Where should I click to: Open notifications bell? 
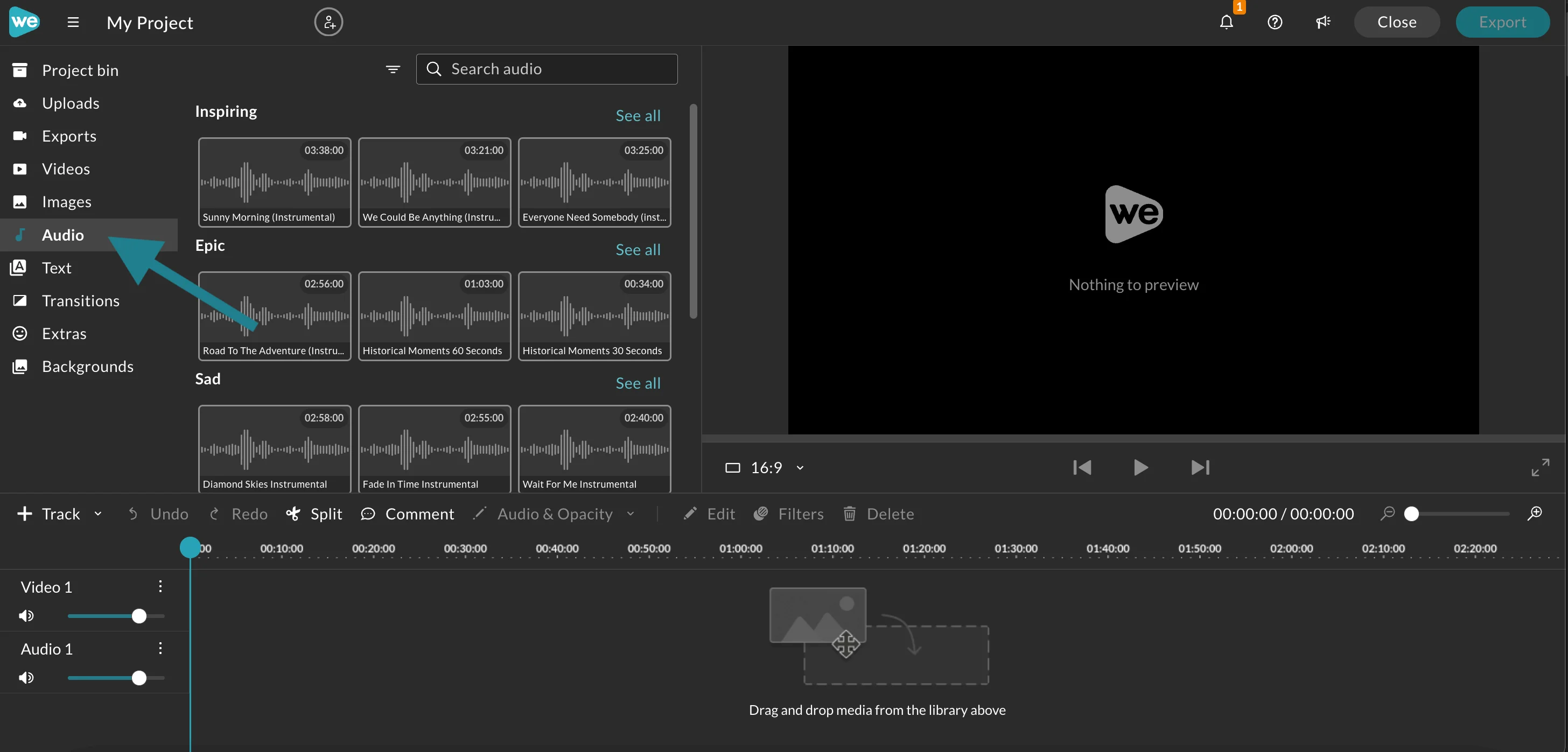click(x=1227, y=23)
